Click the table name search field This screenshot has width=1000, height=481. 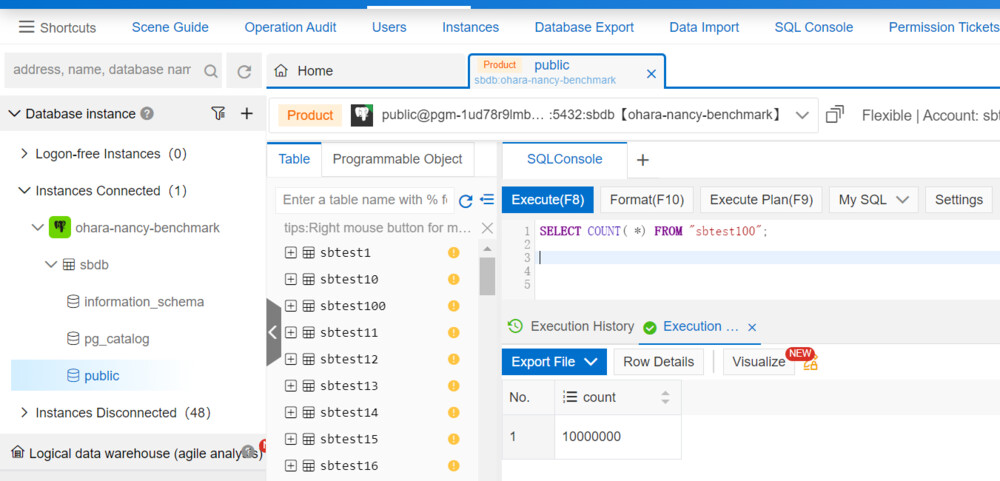pos(367,200)
